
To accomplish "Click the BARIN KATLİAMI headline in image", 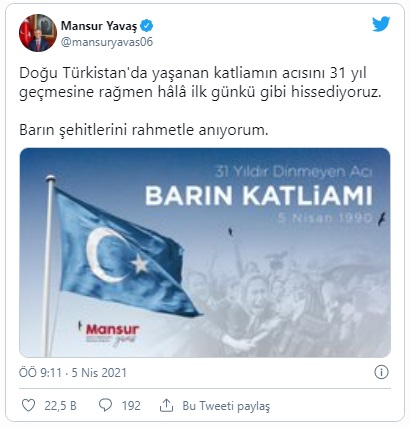I will [259, 196].
